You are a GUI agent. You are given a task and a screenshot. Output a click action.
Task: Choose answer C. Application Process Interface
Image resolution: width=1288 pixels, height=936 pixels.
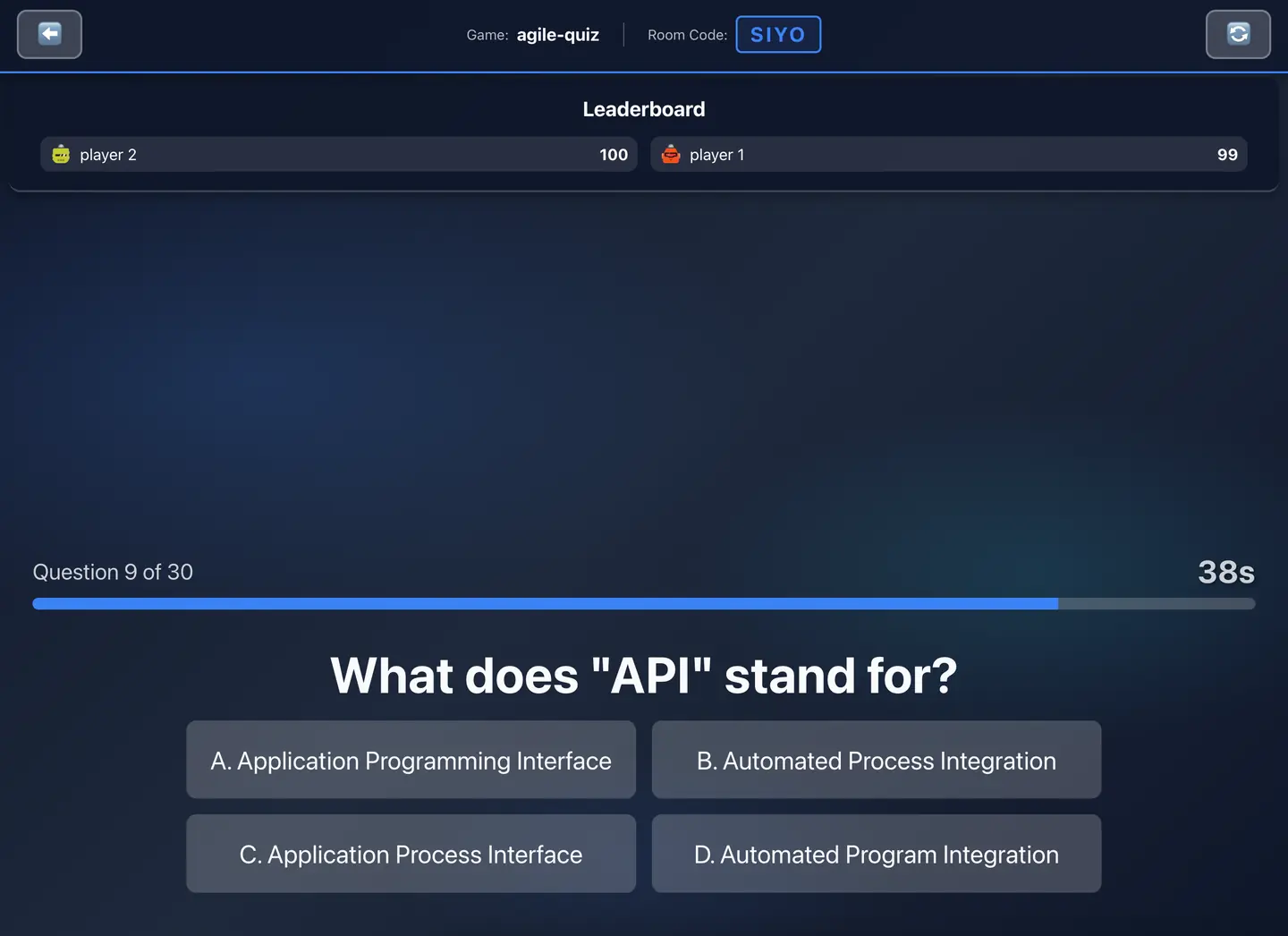click(x=411, y=854)
